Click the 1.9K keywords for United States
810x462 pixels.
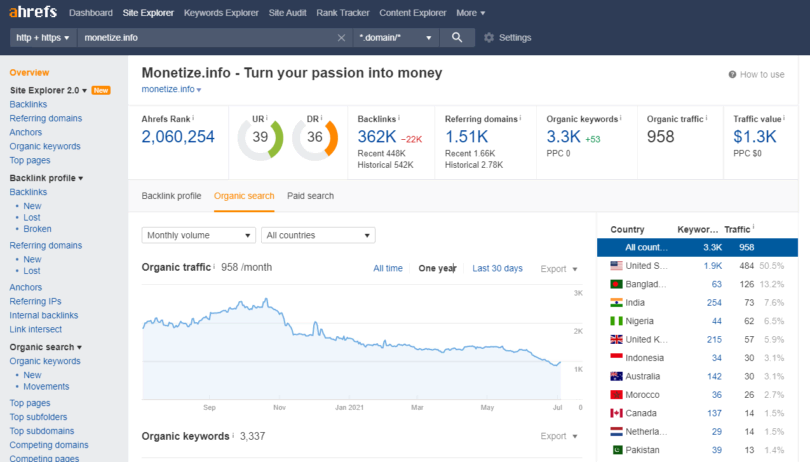click(713, 266)
